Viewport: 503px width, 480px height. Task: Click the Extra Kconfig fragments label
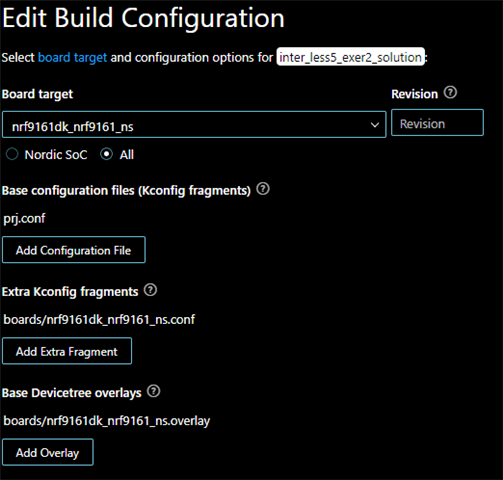click(70, 292)
